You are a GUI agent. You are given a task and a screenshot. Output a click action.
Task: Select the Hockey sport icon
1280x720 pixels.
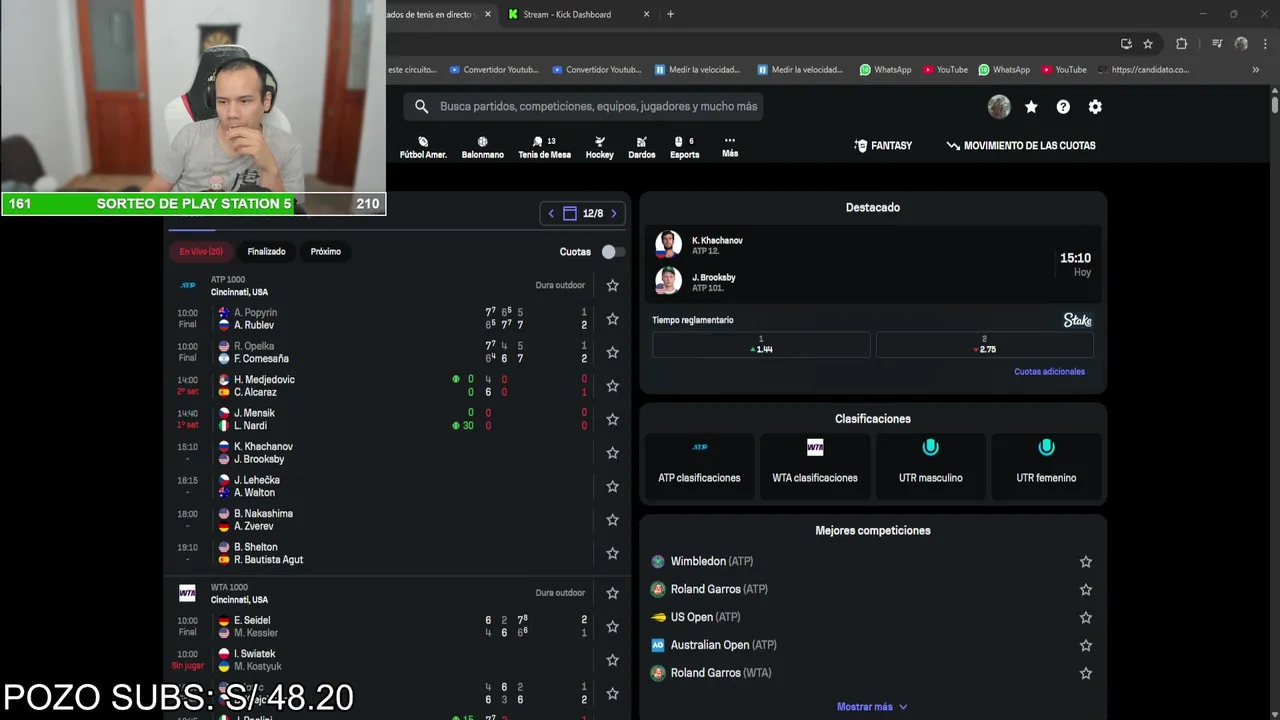599,147
